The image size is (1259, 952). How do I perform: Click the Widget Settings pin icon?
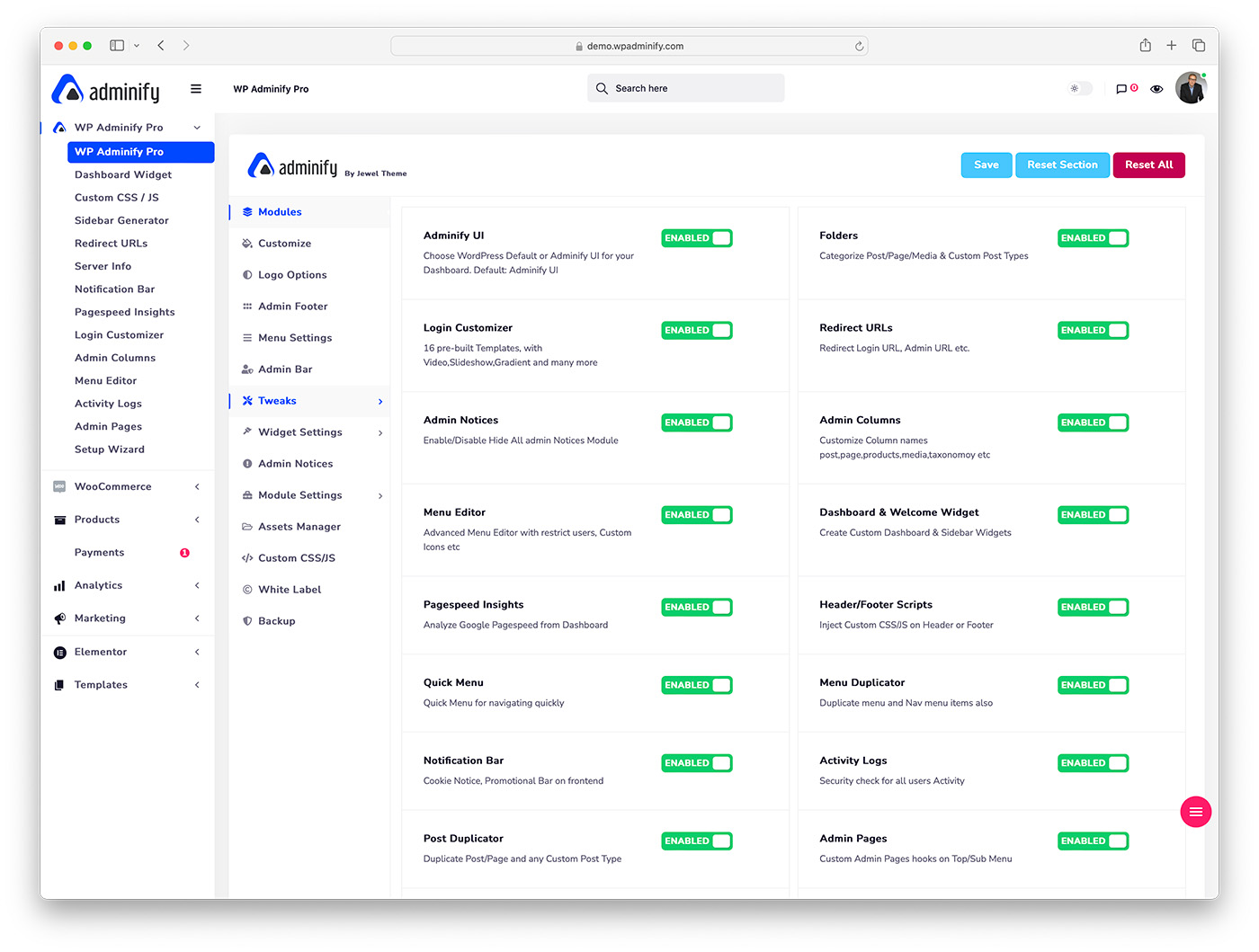pos(247,432)
